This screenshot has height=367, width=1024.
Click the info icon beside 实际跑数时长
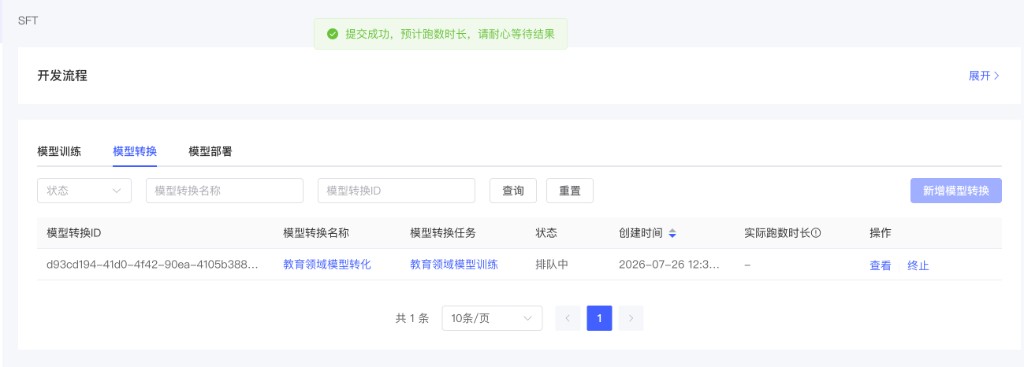click(x=816, y=233)
